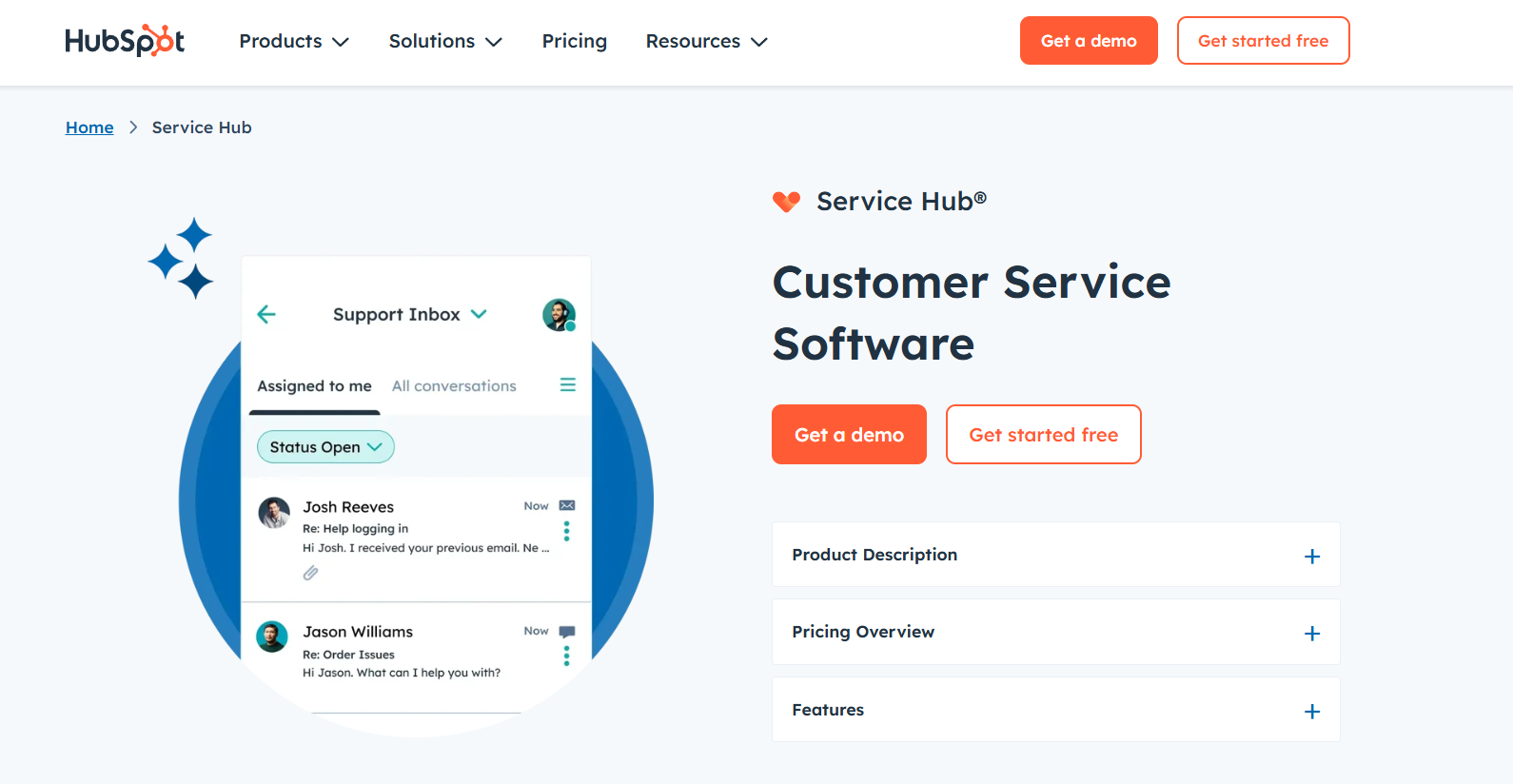Click the "Re: Help logging in" subject
Viewport: 1513px width, 784px height.
[x=355, y=529]
